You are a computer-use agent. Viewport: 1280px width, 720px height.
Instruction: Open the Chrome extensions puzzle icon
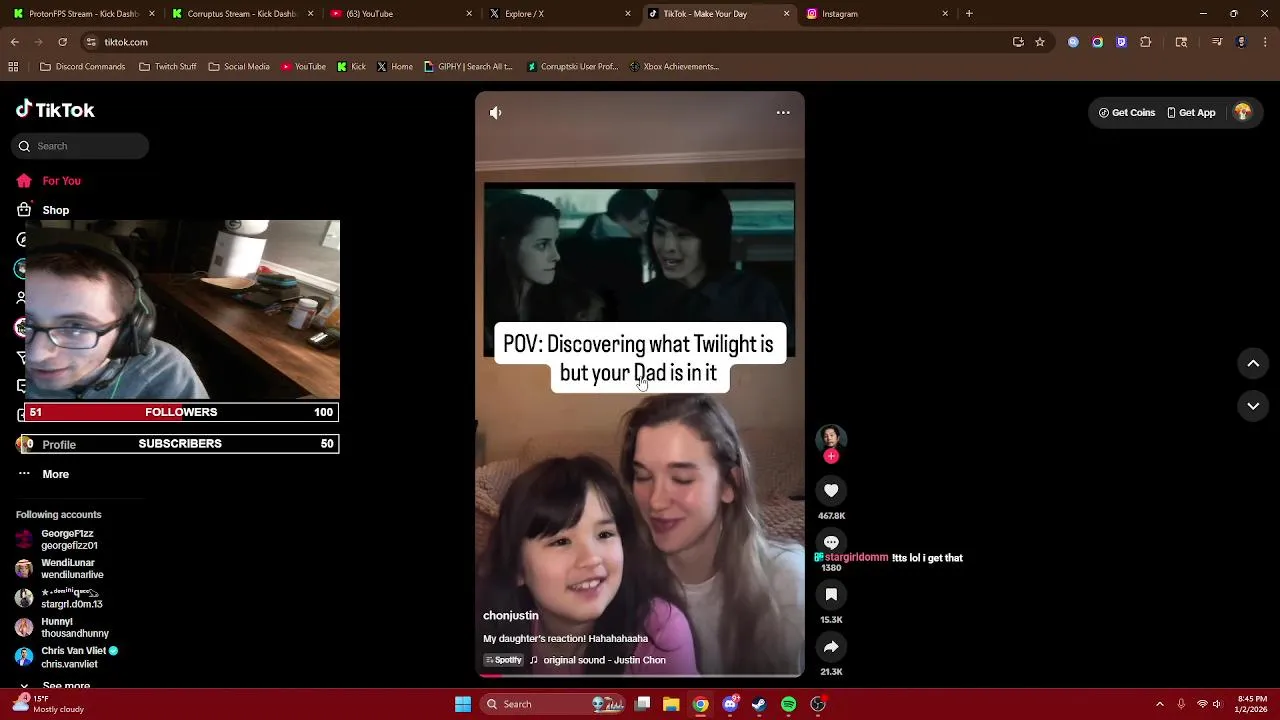pyautogui.click(x=1146, y=42)
